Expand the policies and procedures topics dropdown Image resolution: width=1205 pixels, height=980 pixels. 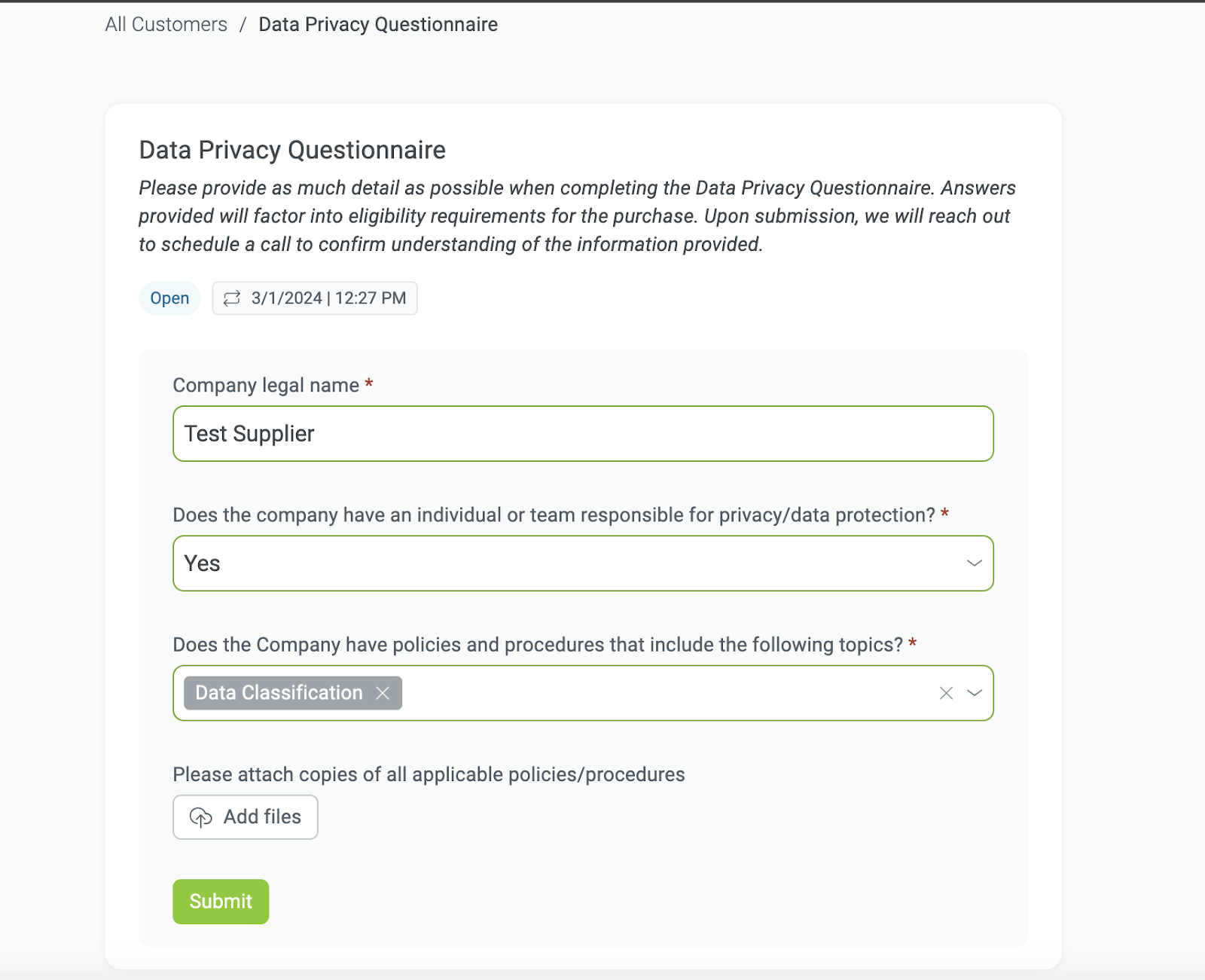[x=678, y=692]
